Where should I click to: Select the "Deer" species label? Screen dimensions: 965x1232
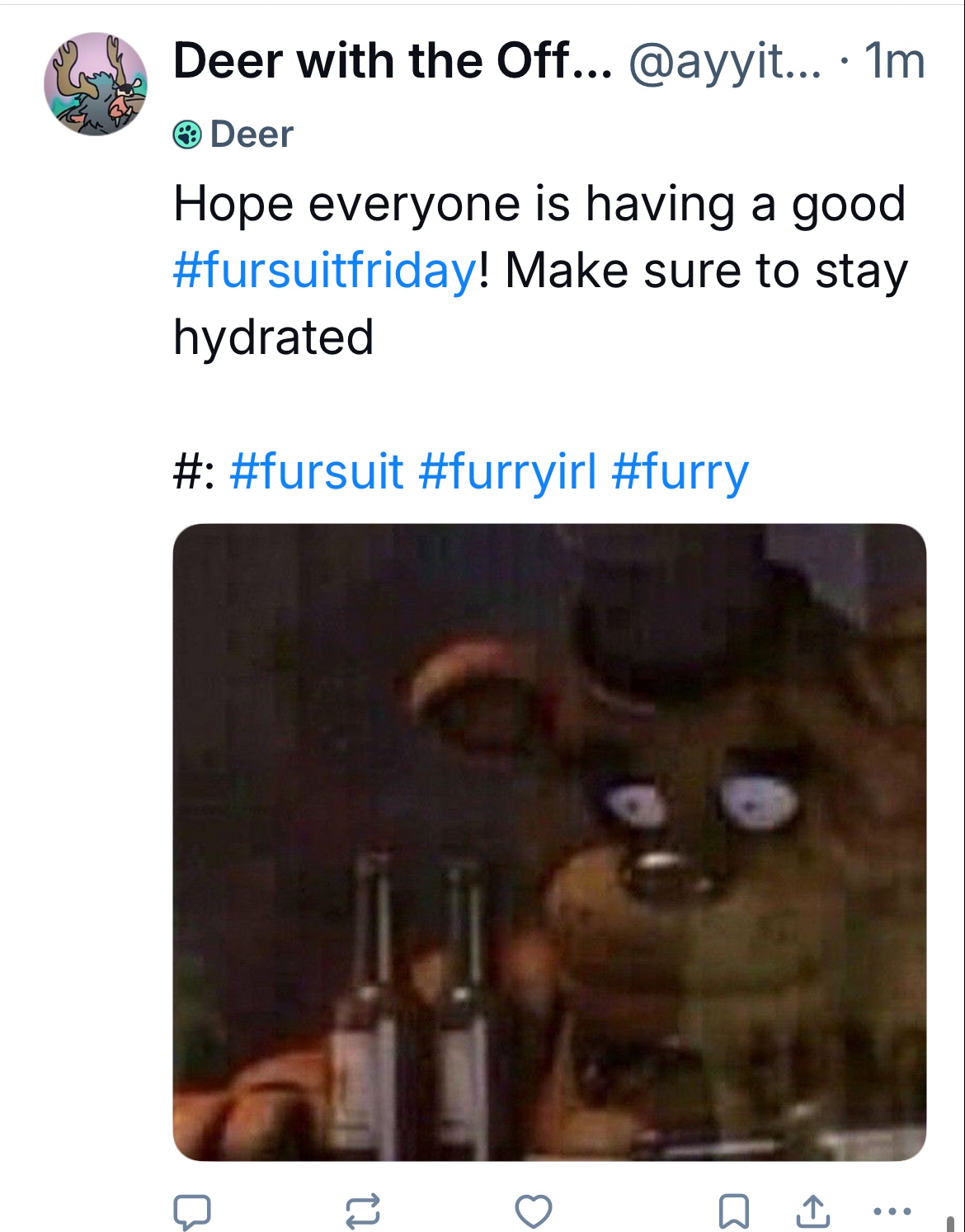click(252, 135)
